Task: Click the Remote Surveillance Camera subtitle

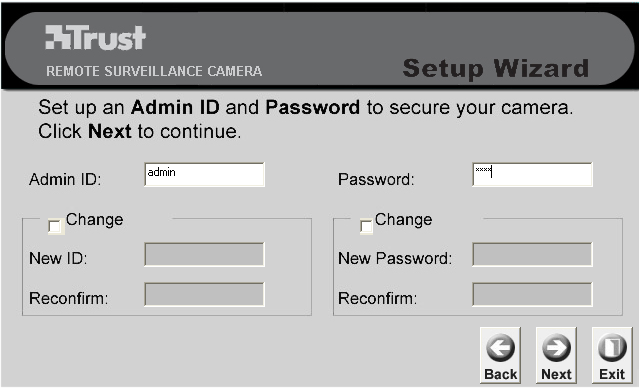Action: click(154, 71)
